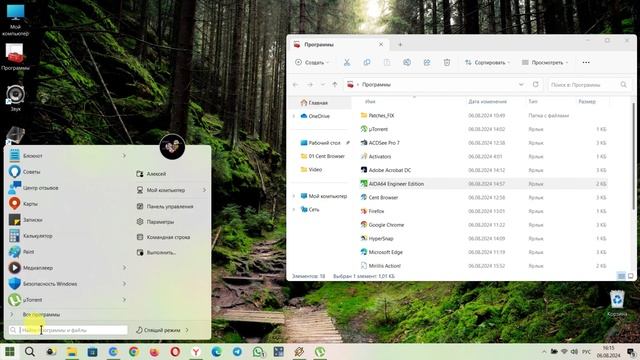Expand Блокнот submenu arrow in Start menu
The width and height of the screenshot is (640, 360).
click(124, 156)
